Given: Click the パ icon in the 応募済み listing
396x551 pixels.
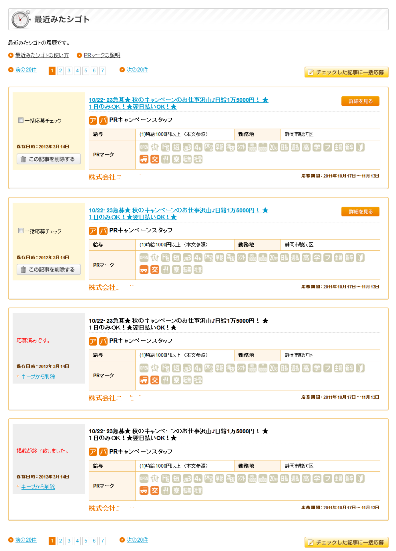Looking at the screenshot, I should pos(103,341).
